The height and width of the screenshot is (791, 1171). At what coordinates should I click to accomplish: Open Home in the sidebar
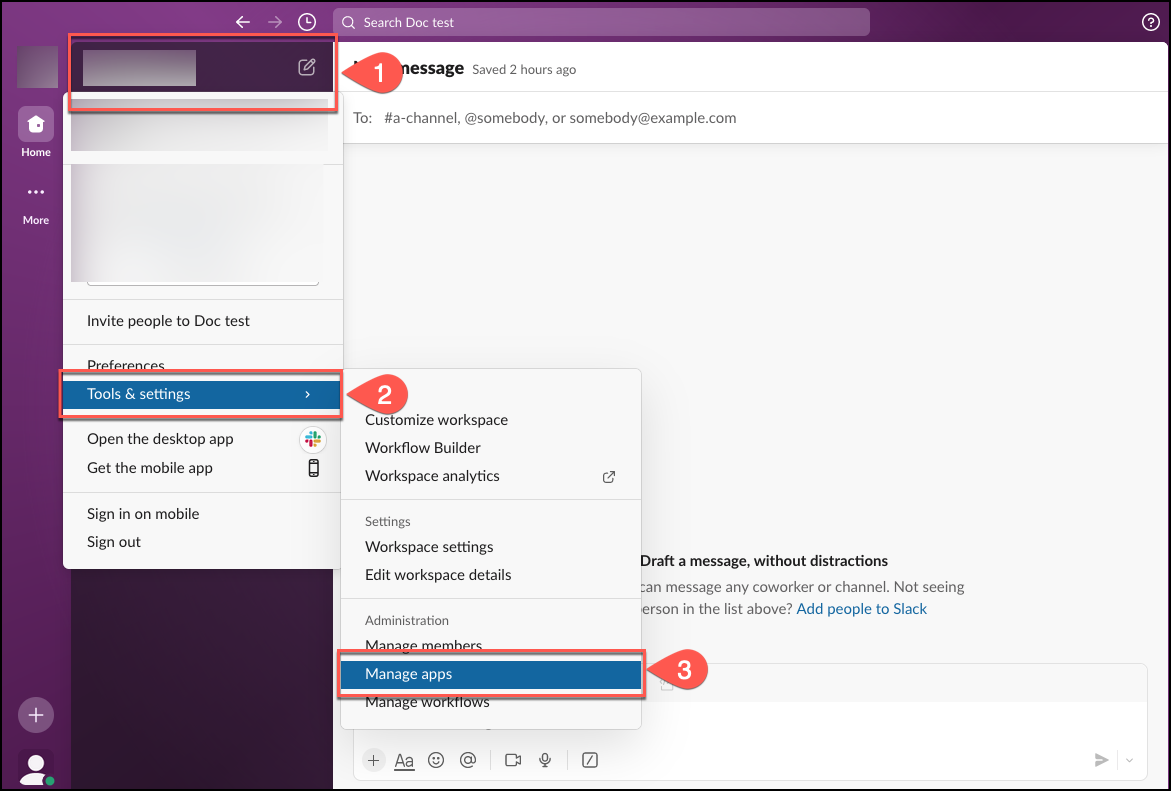click(36, 132)
